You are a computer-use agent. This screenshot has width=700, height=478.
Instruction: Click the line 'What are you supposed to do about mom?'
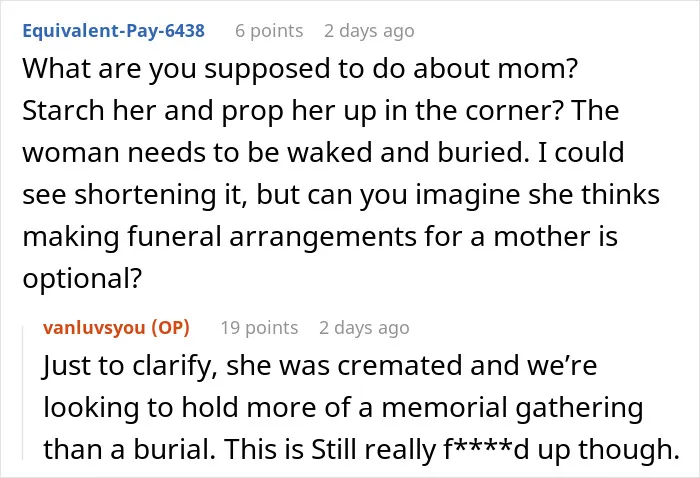coord(300,69)
